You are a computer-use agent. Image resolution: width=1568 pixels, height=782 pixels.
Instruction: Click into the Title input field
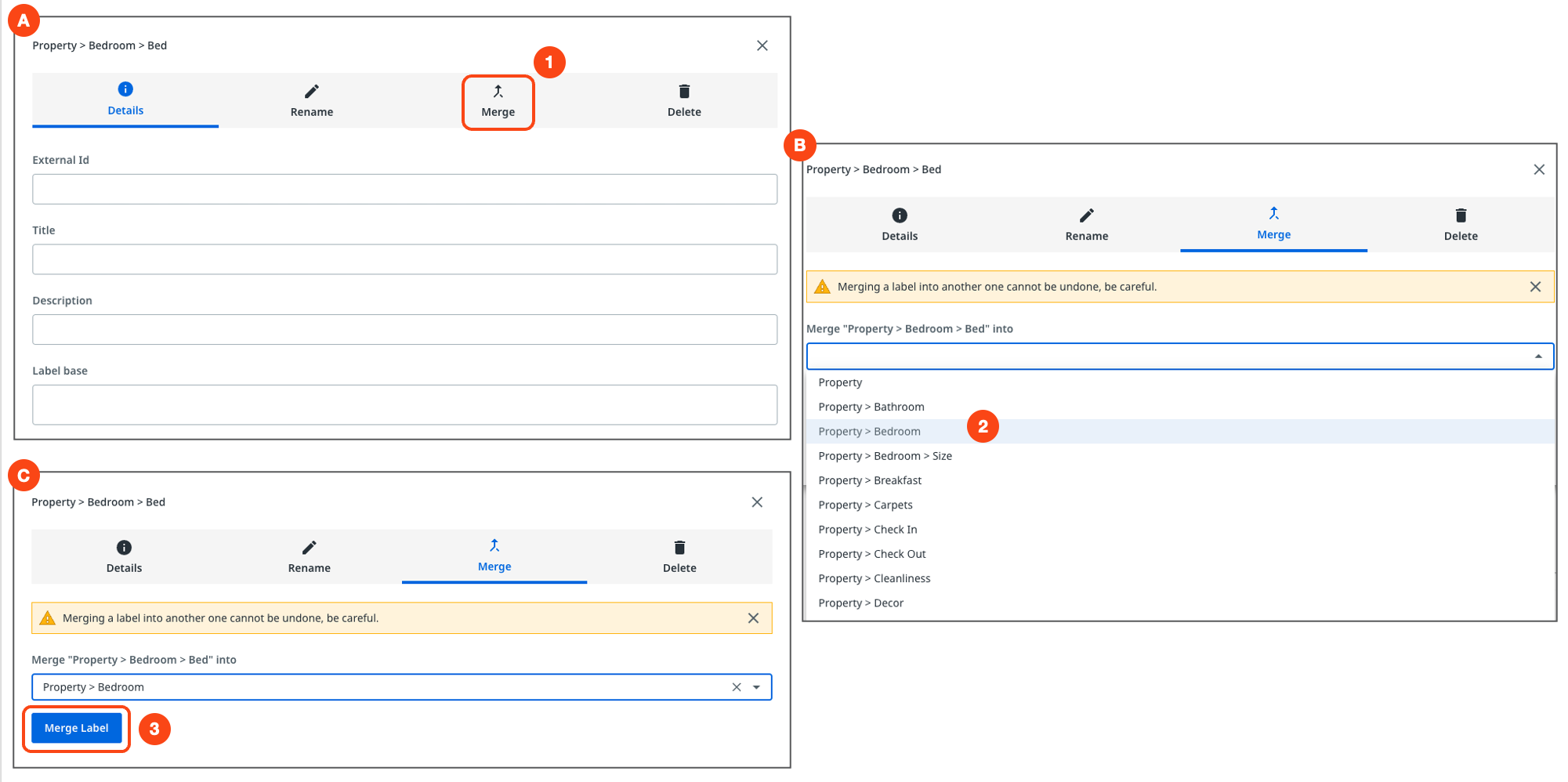pyautogui.click(x=404, y=259)
